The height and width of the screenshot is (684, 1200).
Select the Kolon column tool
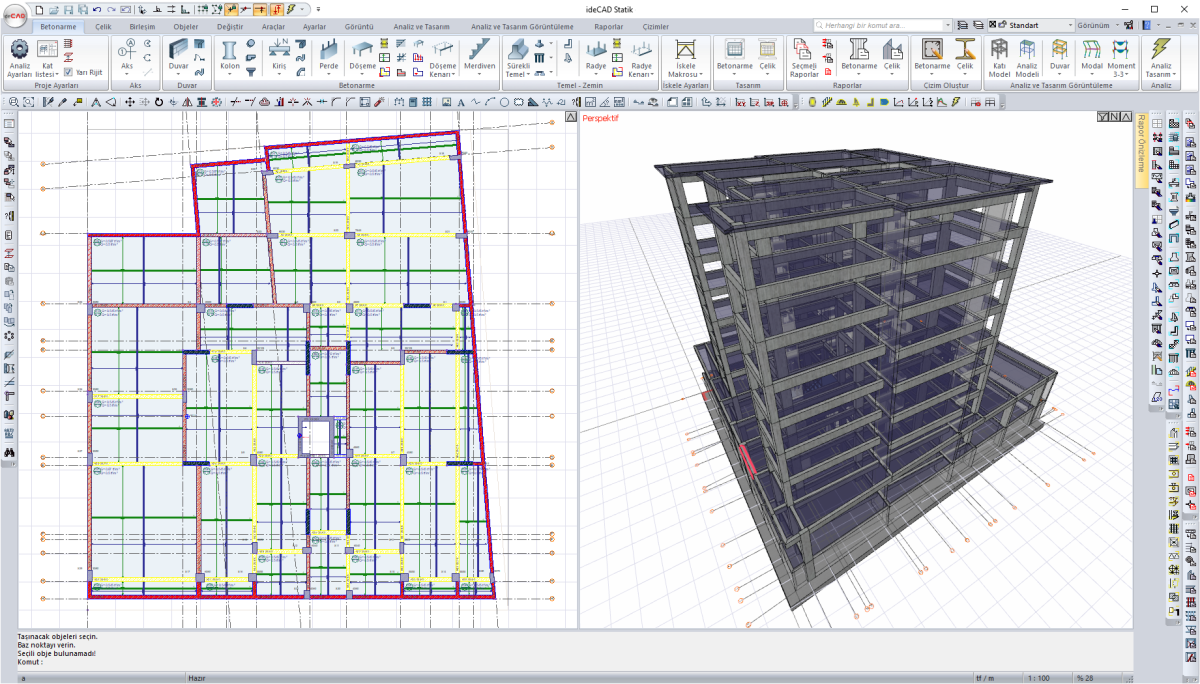coord(229,52)
